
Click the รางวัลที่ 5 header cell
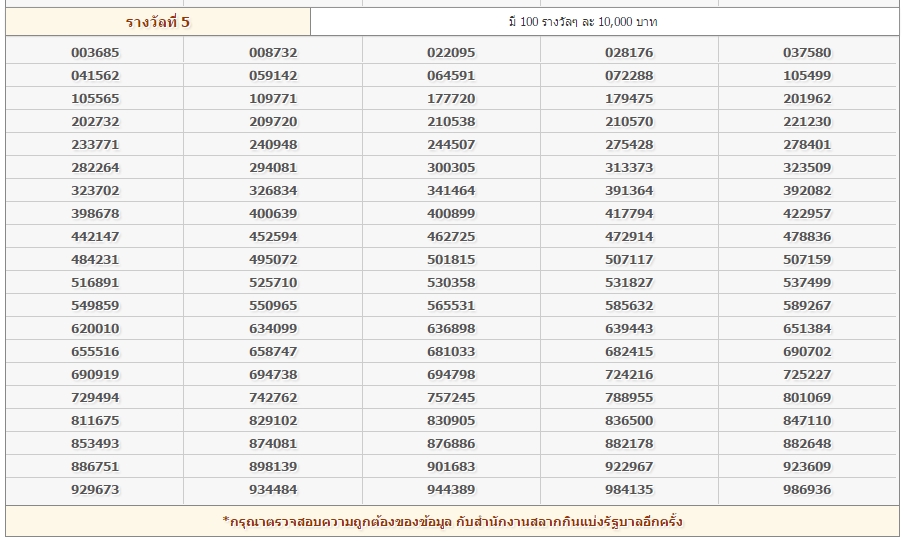(x=157, y=22)
